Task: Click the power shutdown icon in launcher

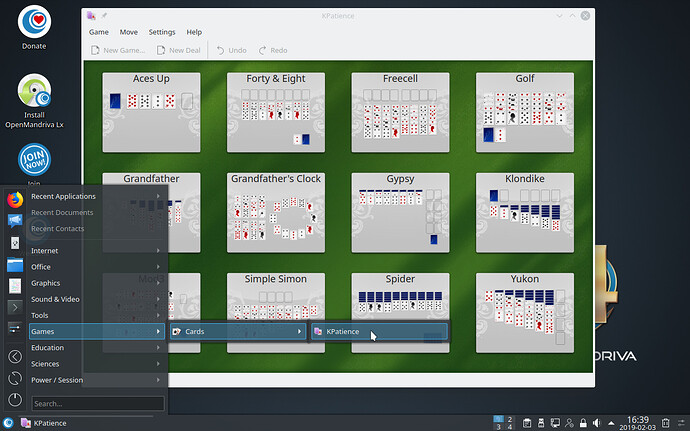Action: pyautogui.click(x=15, y=400)
